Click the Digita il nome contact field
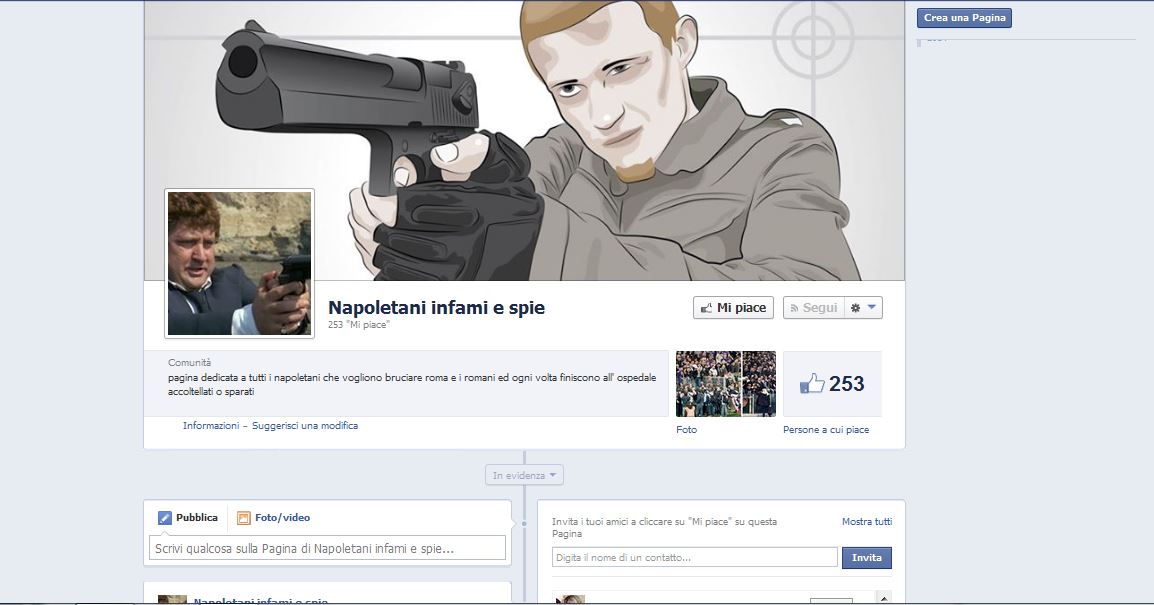Viewport: 1154px width, 605px height. click(694, 557)
